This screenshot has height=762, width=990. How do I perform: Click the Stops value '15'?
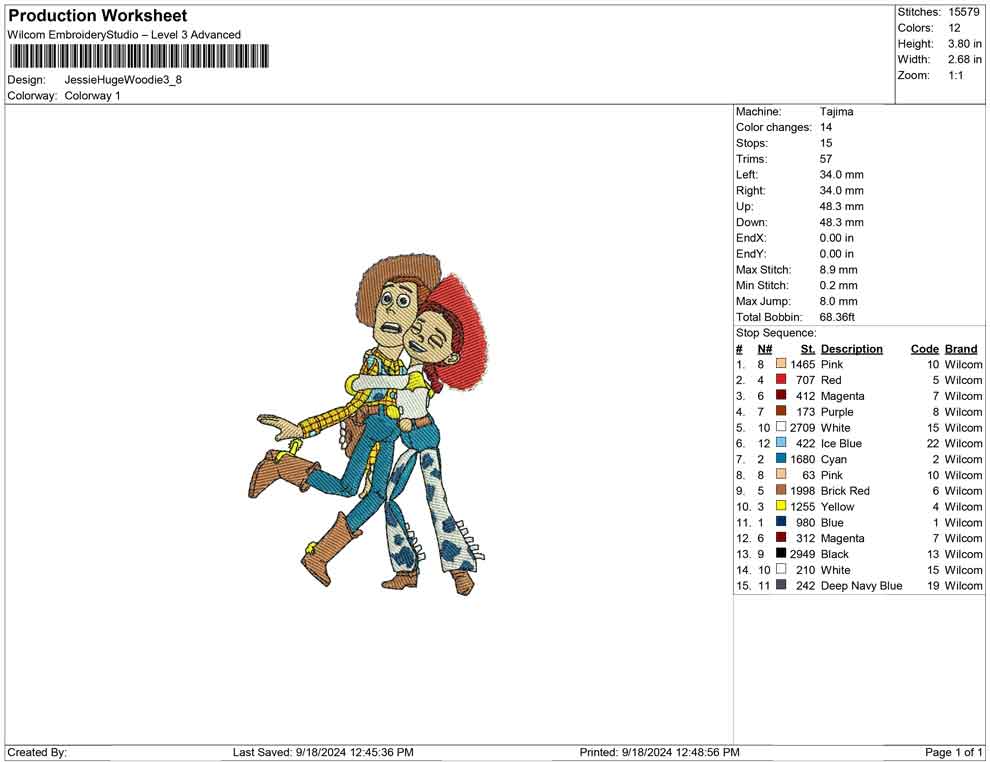(x=826, y=143)
